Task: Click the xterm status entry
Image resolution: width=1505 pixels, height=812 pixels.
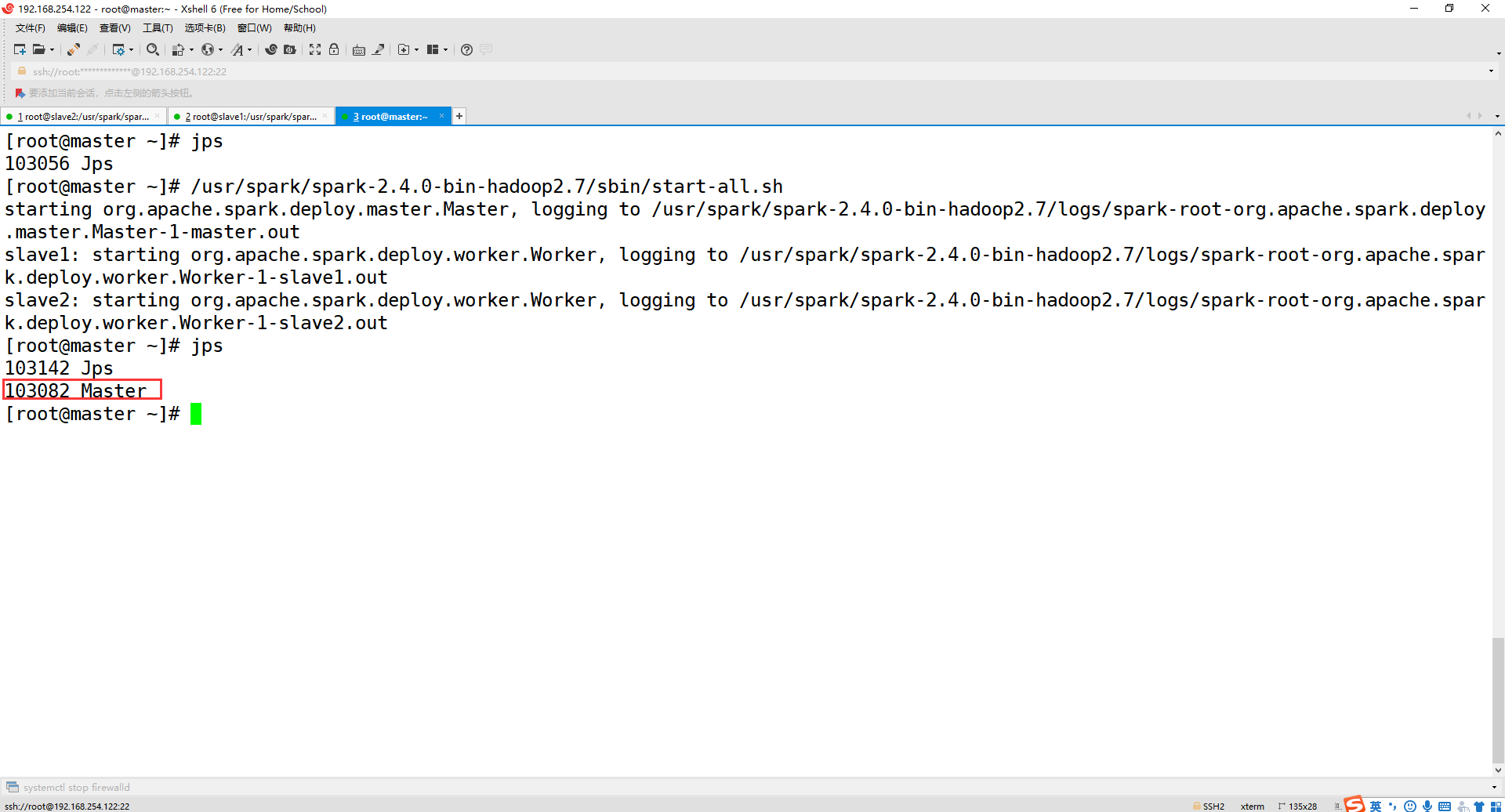Action: coord(1252,806)
